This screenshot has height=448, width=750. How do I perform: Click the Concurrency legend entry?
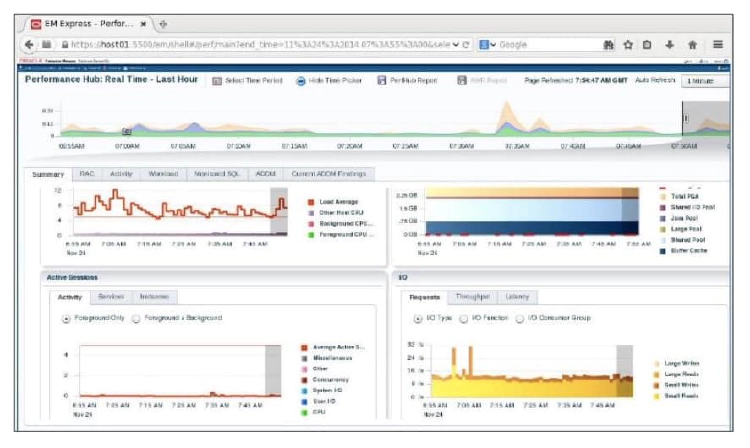pos(331,380)
